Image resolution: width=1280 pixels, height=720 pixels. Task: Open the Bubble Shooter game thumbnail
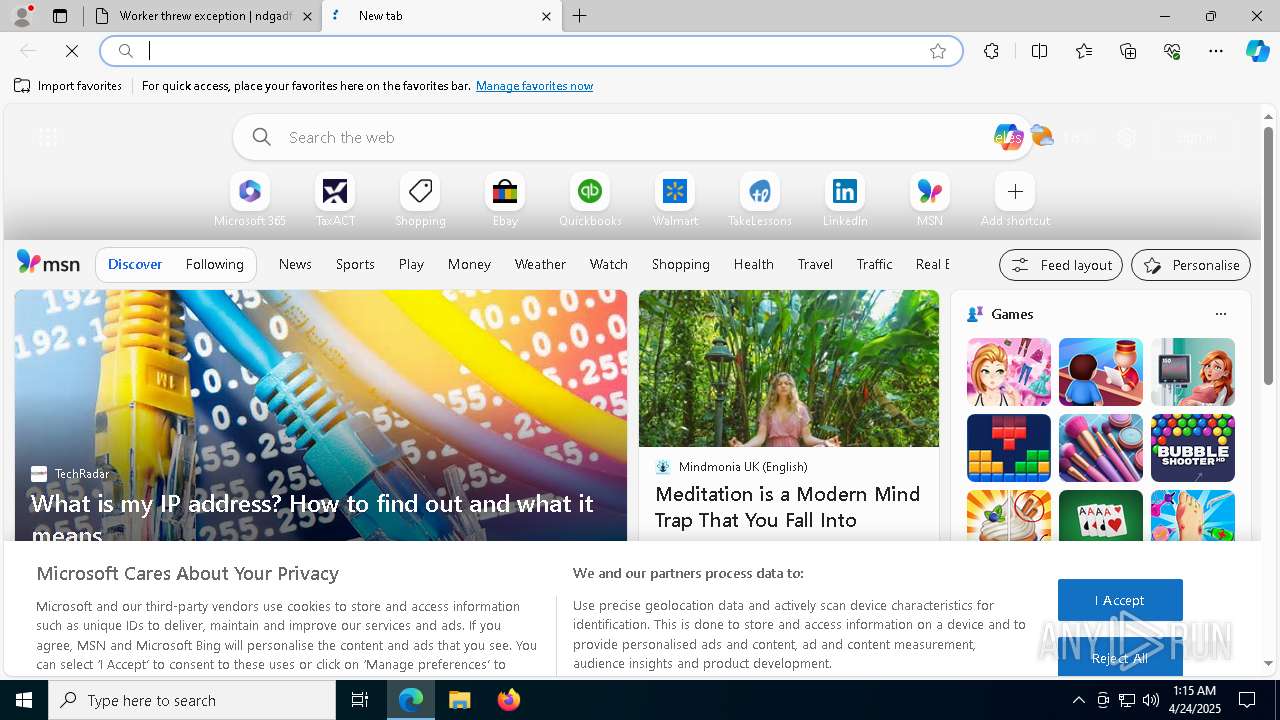point(1193,448)
